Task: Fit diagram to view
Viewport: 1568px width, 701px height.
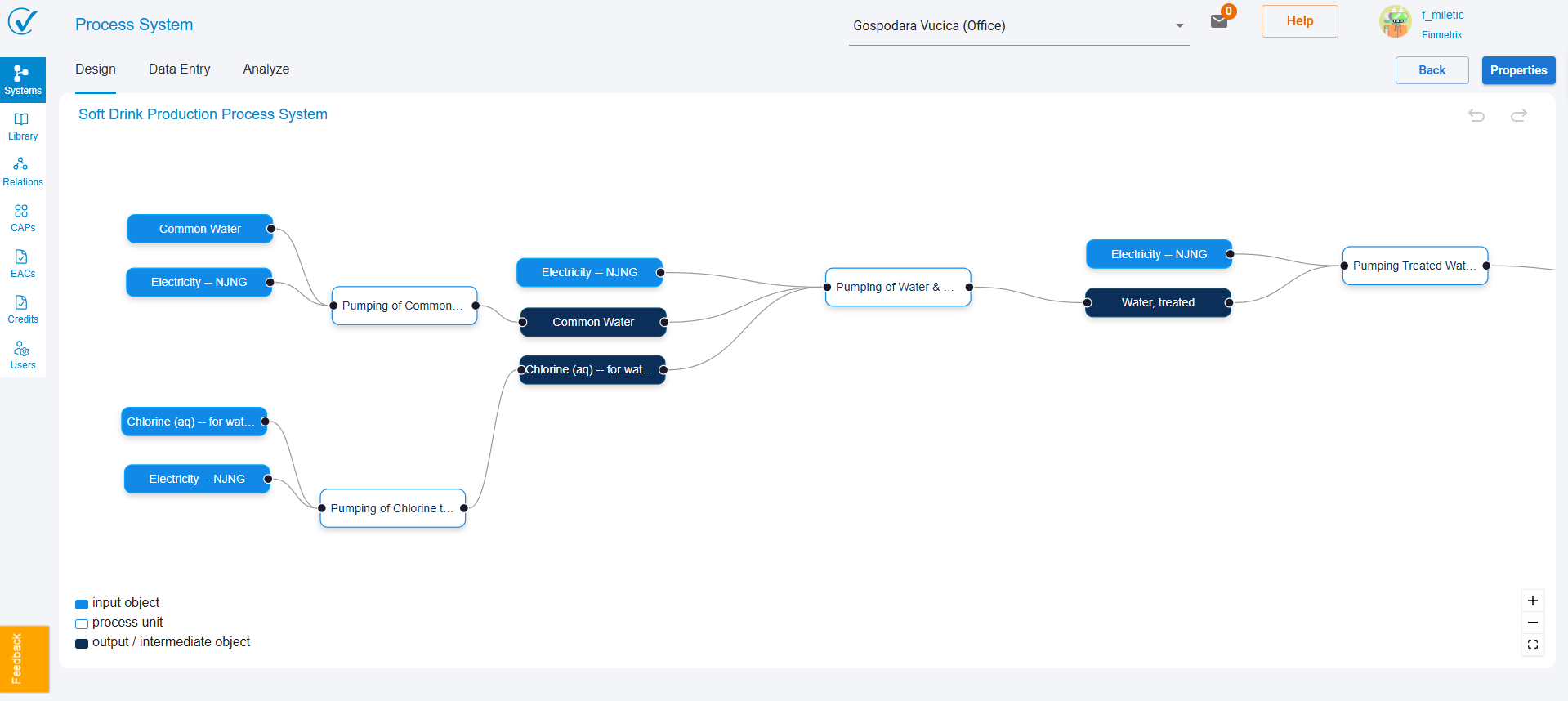Action: pyautogui.click(x=1533, y=645)
